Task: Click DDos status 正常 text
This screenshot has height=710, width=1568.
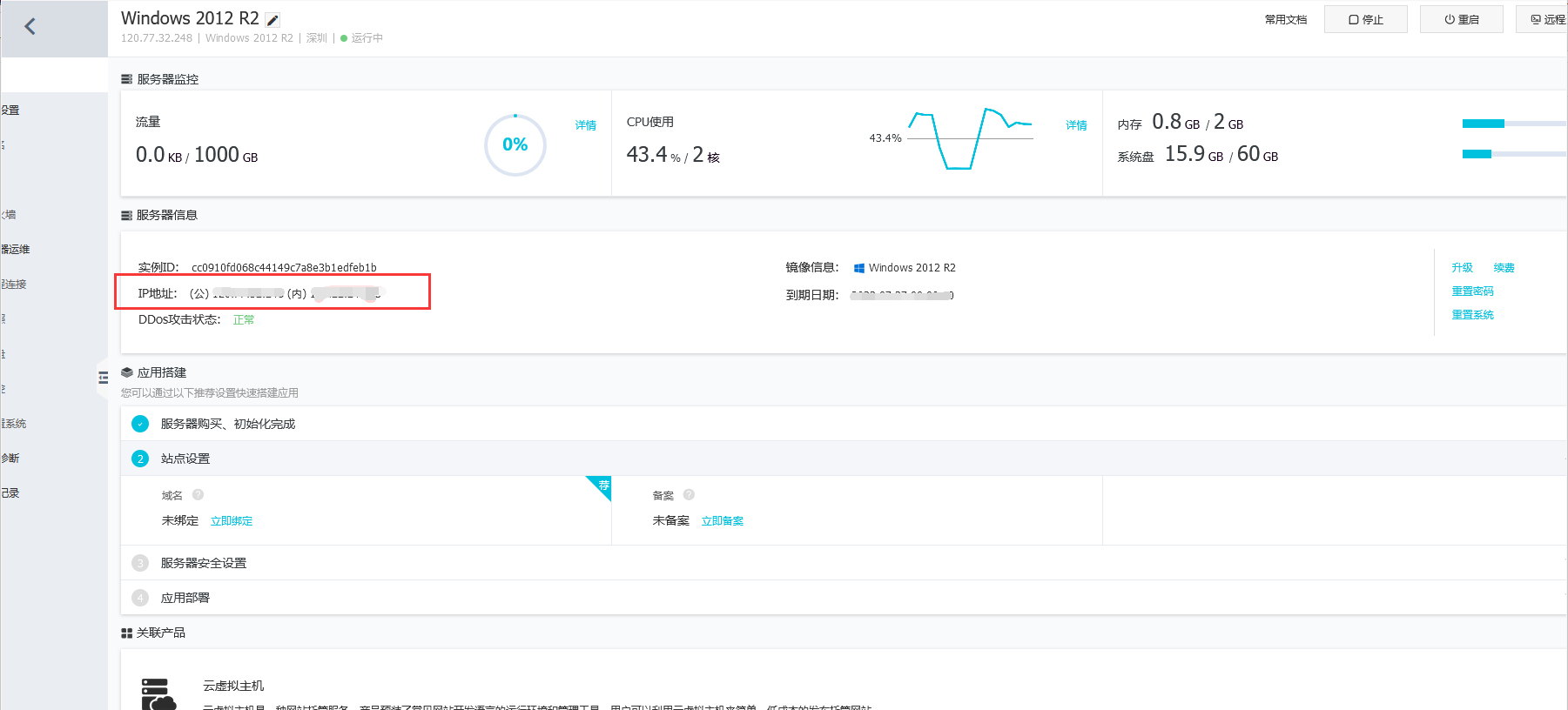Action: pyautogui.click(x=244, y=320)
